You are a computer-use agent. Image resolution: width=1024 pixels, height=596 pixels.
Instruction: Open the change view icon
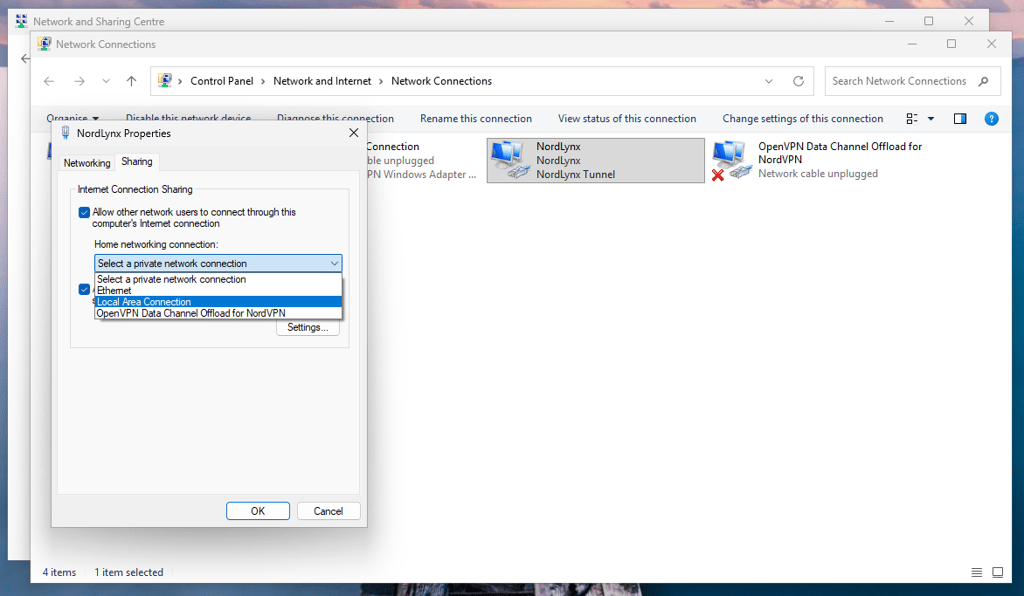click(x=912, y=119)
